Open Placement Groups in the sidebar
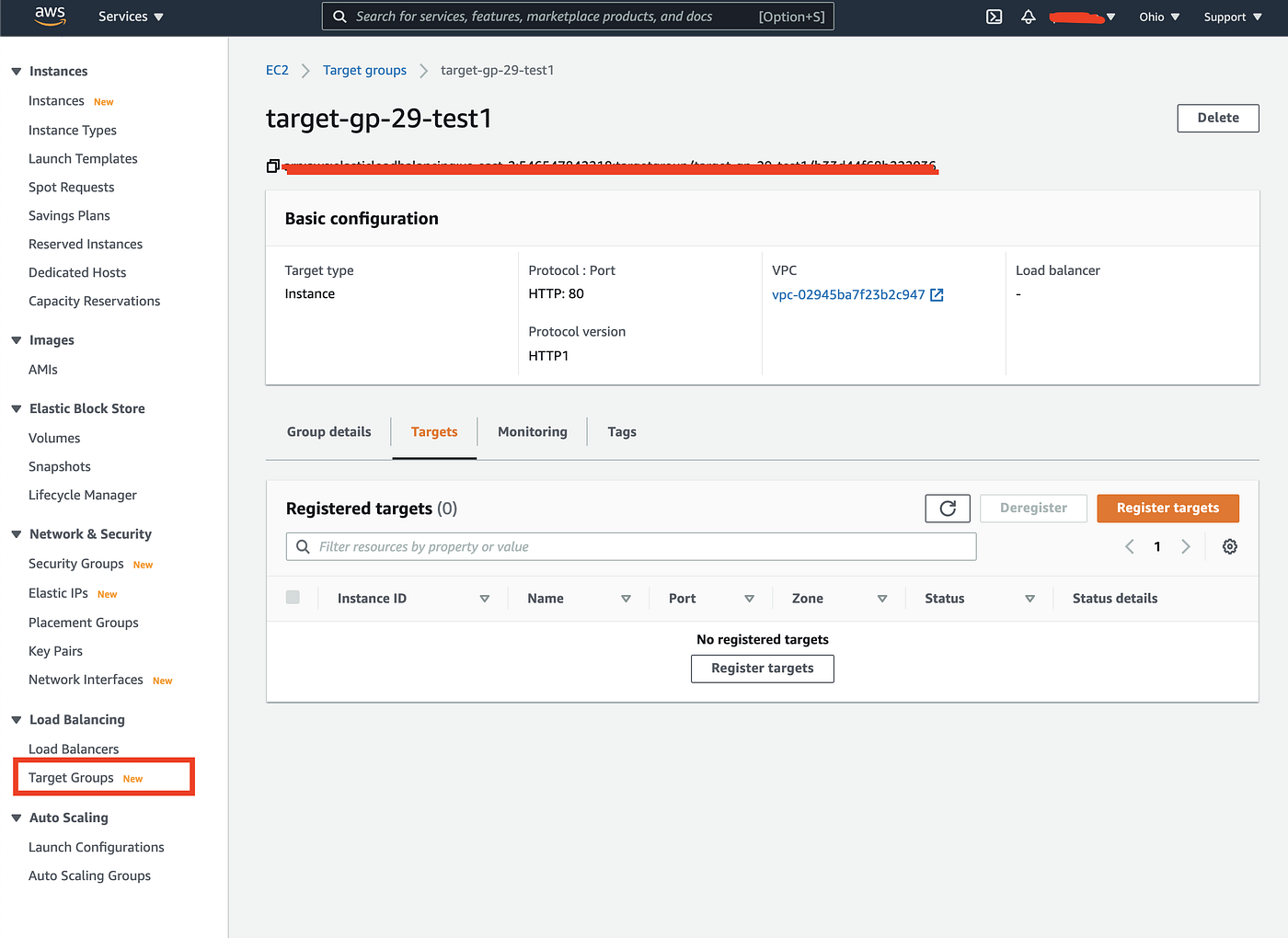The height and width of the screenshot is (938, 1288). tap(84, 623)
